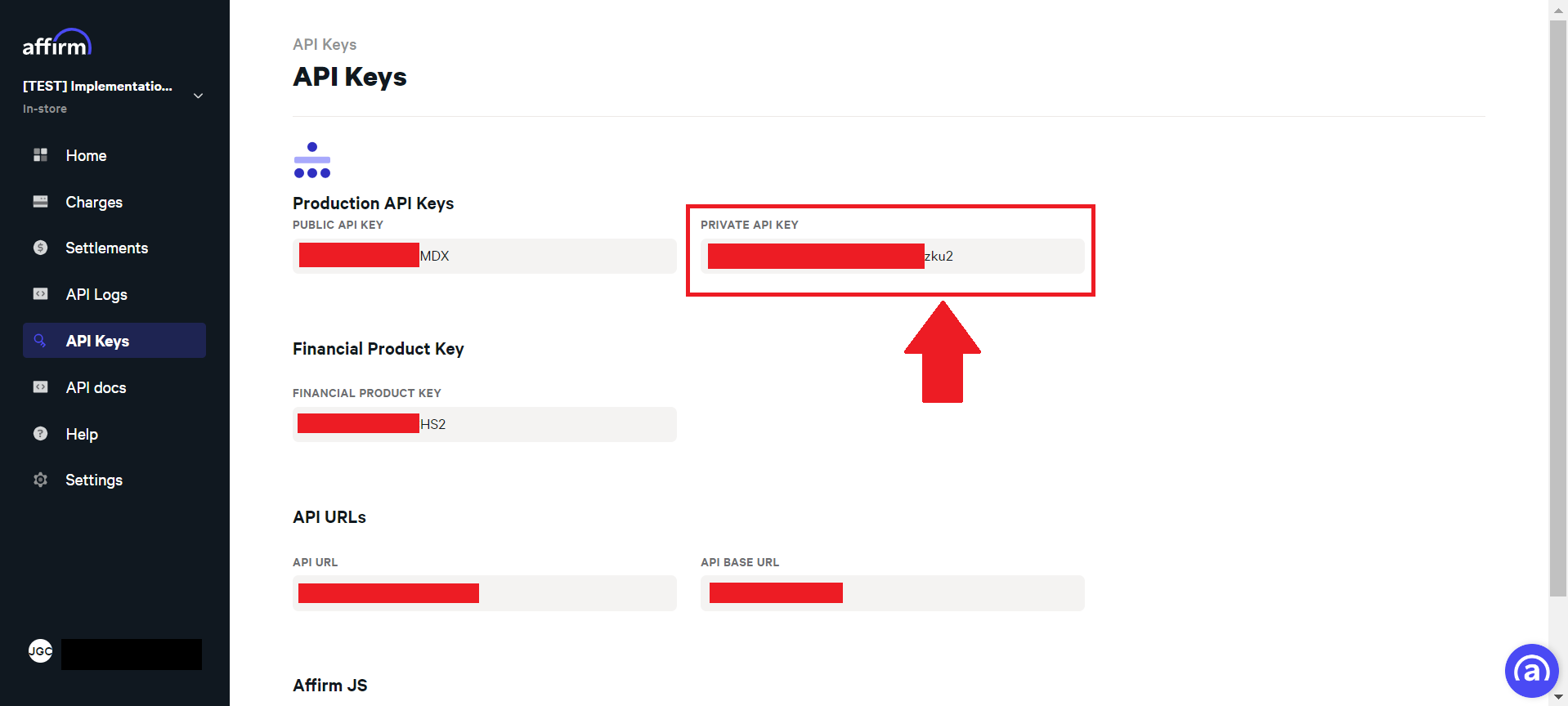Launch the Affirm chat bubble widget
1568x706 pixels.
tap(1531, 670)
